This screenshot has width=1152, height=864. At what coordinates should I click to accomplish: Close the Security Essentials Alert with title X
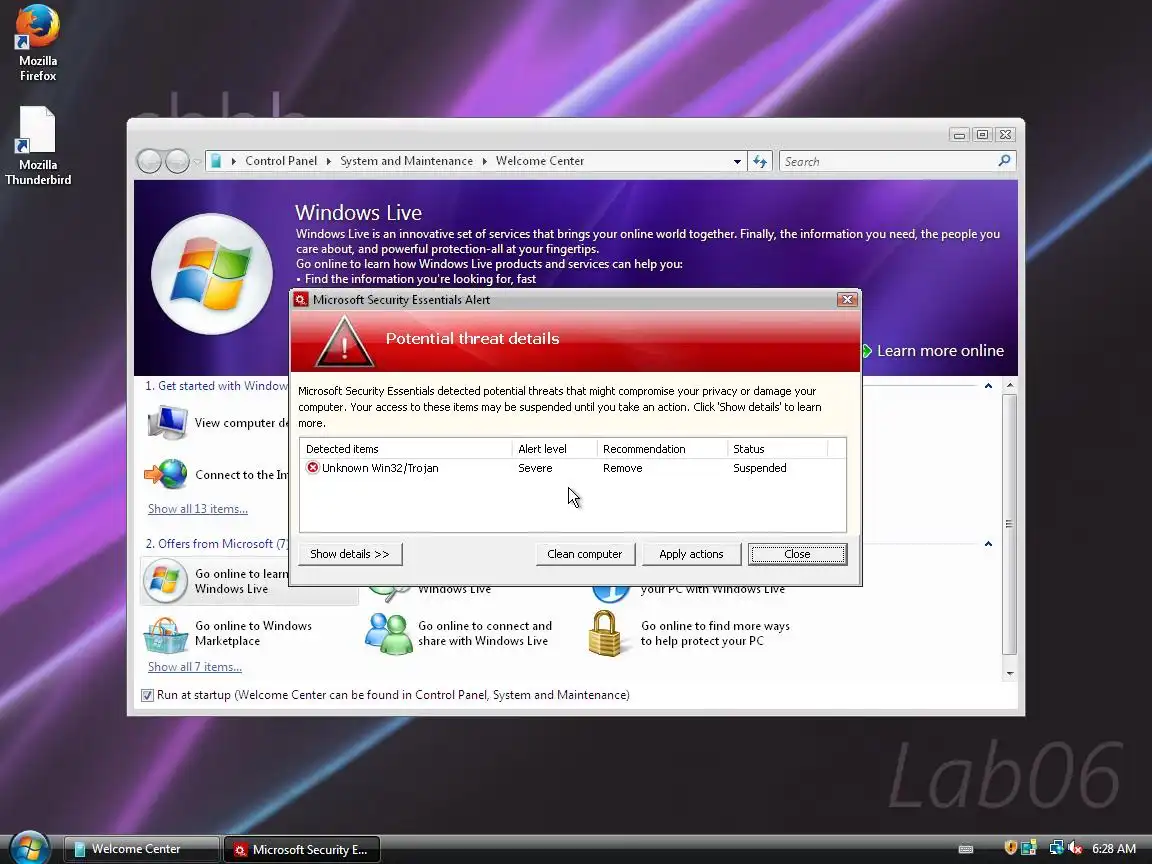(x=847, y=299)
